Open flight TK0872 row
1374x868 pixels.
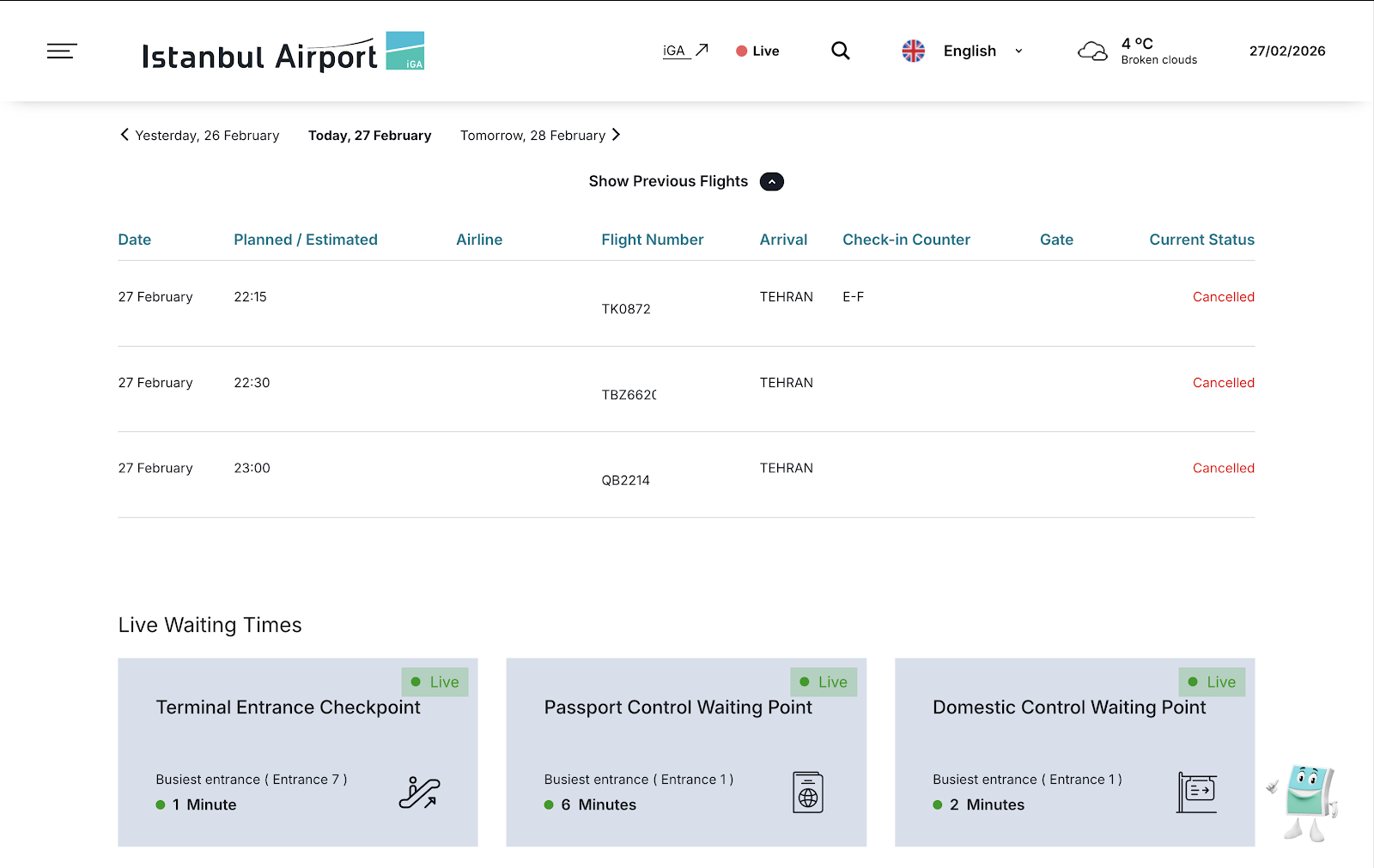pyautogui.click(x=626, y=309)
